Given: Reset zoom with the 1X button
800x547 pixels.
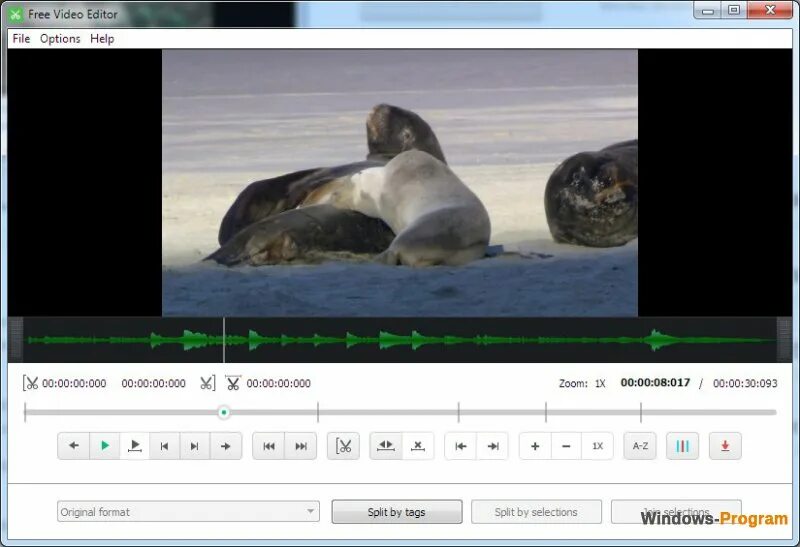Looking at the screenshot, I should [x=597, y=446].
